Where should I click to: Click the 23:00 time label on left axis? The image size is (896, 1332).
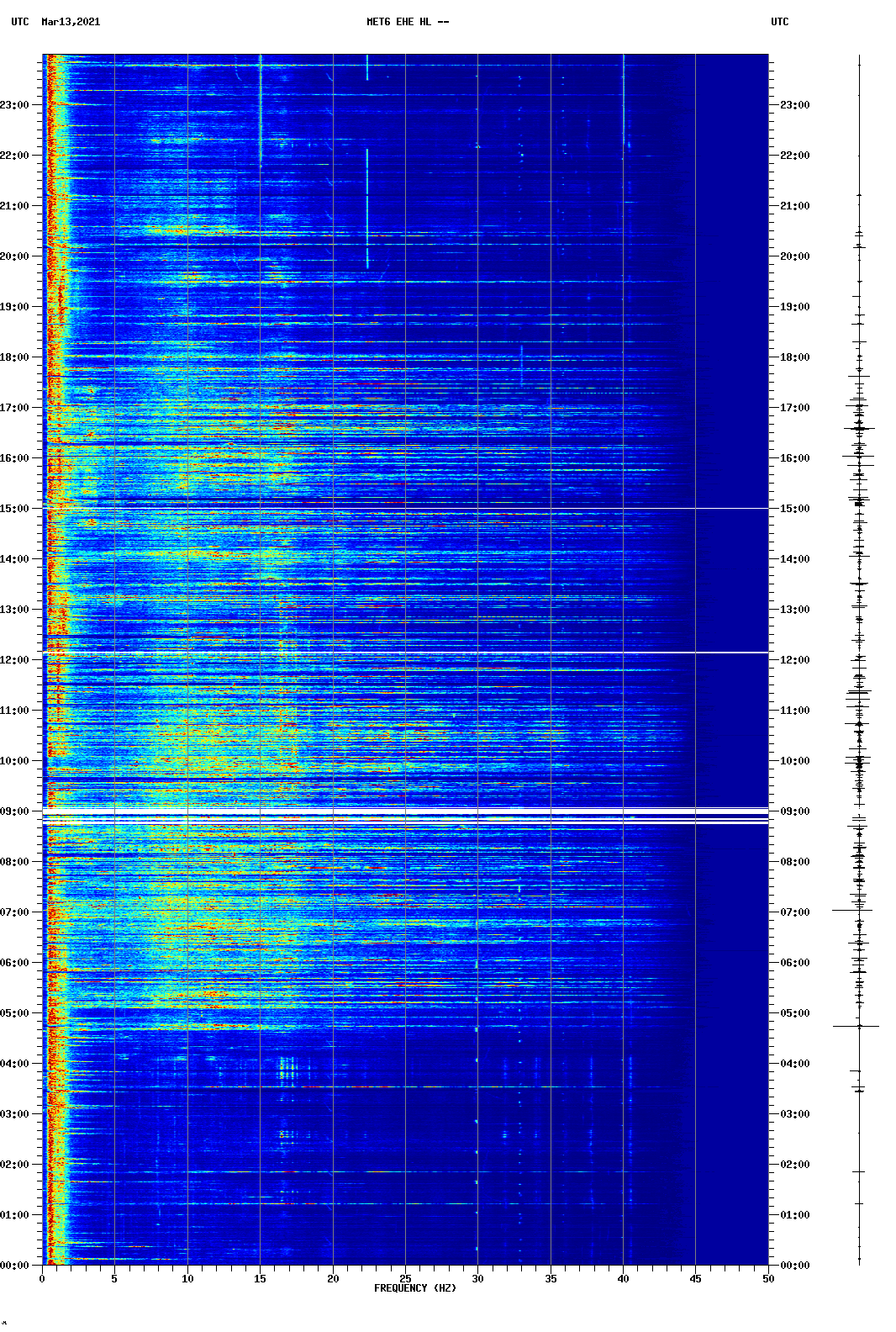[x=15, y=105]
